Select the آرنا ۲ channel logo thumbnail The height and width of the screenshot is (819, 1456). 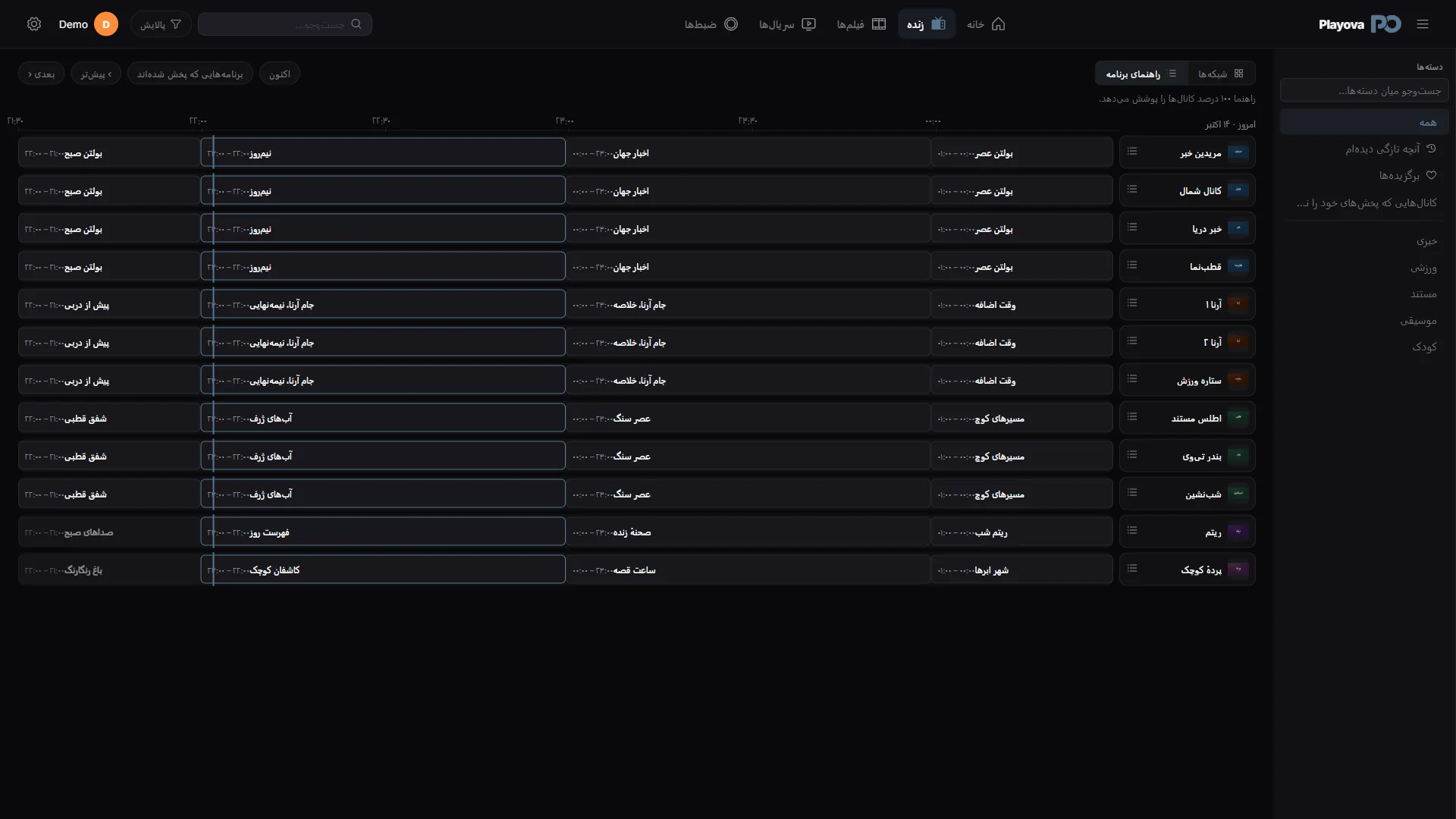point(1238,342)
